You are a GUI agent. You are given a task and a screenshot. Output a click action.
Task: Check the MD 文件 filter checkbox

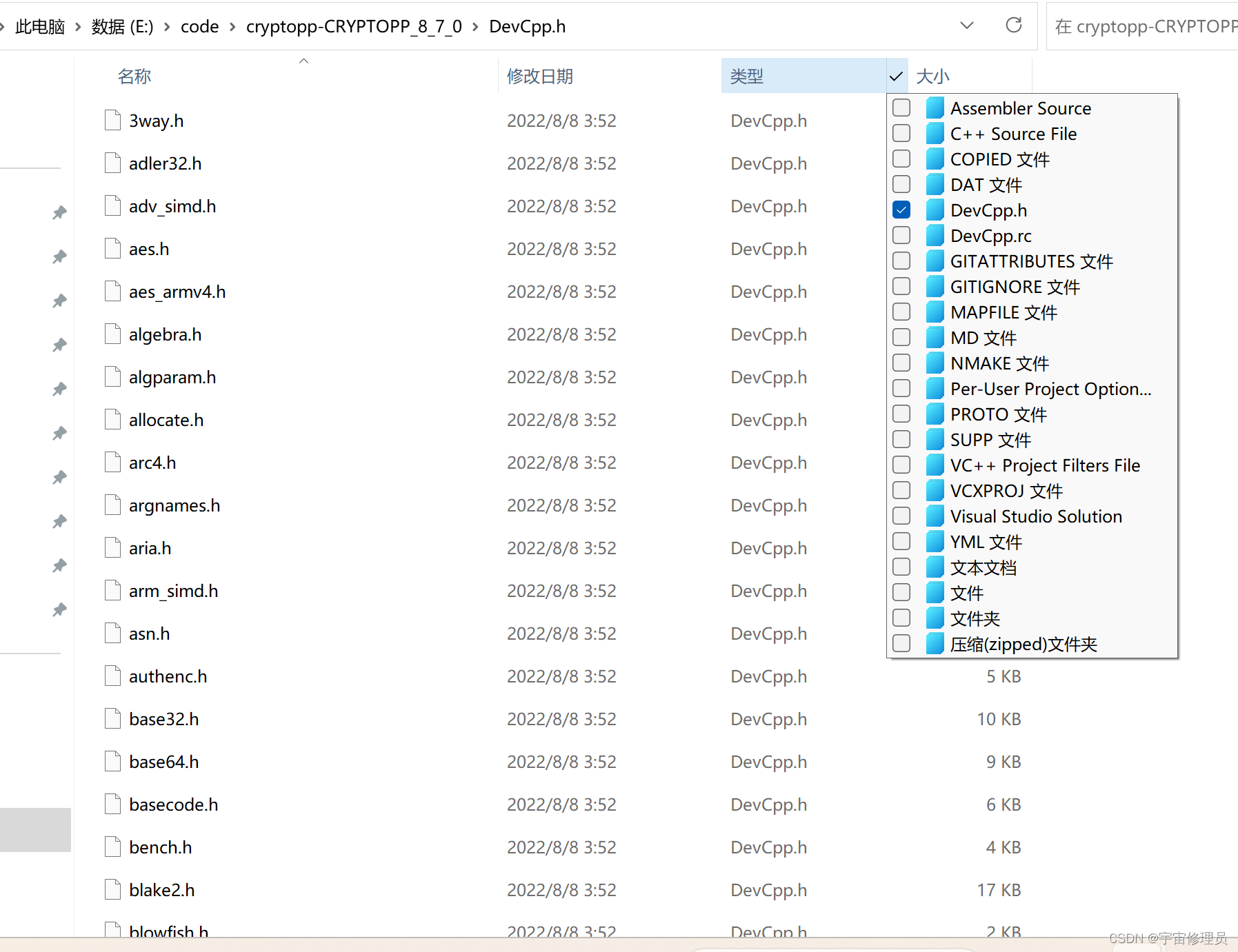coord(901,337)
